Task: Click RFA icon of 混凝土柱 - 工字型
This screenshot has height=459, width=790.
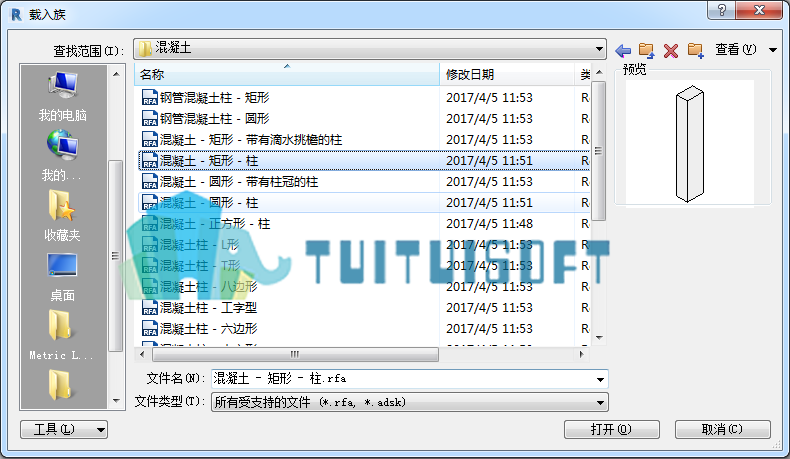Action: pyautogui.click(x=150, y=307)
